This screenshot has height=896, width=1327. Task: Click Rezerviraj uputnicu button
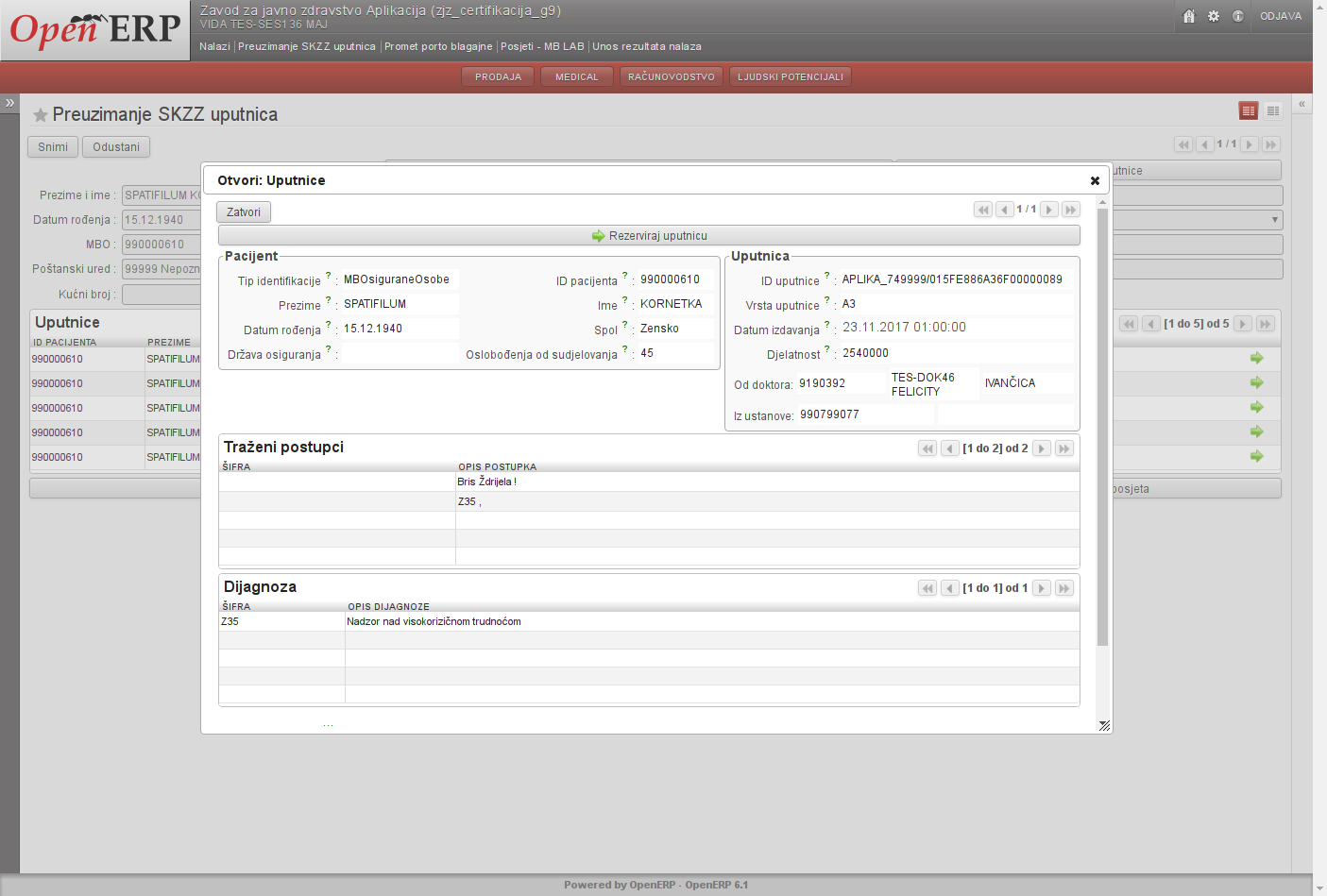pyautogui.click(x=649, y=236)
